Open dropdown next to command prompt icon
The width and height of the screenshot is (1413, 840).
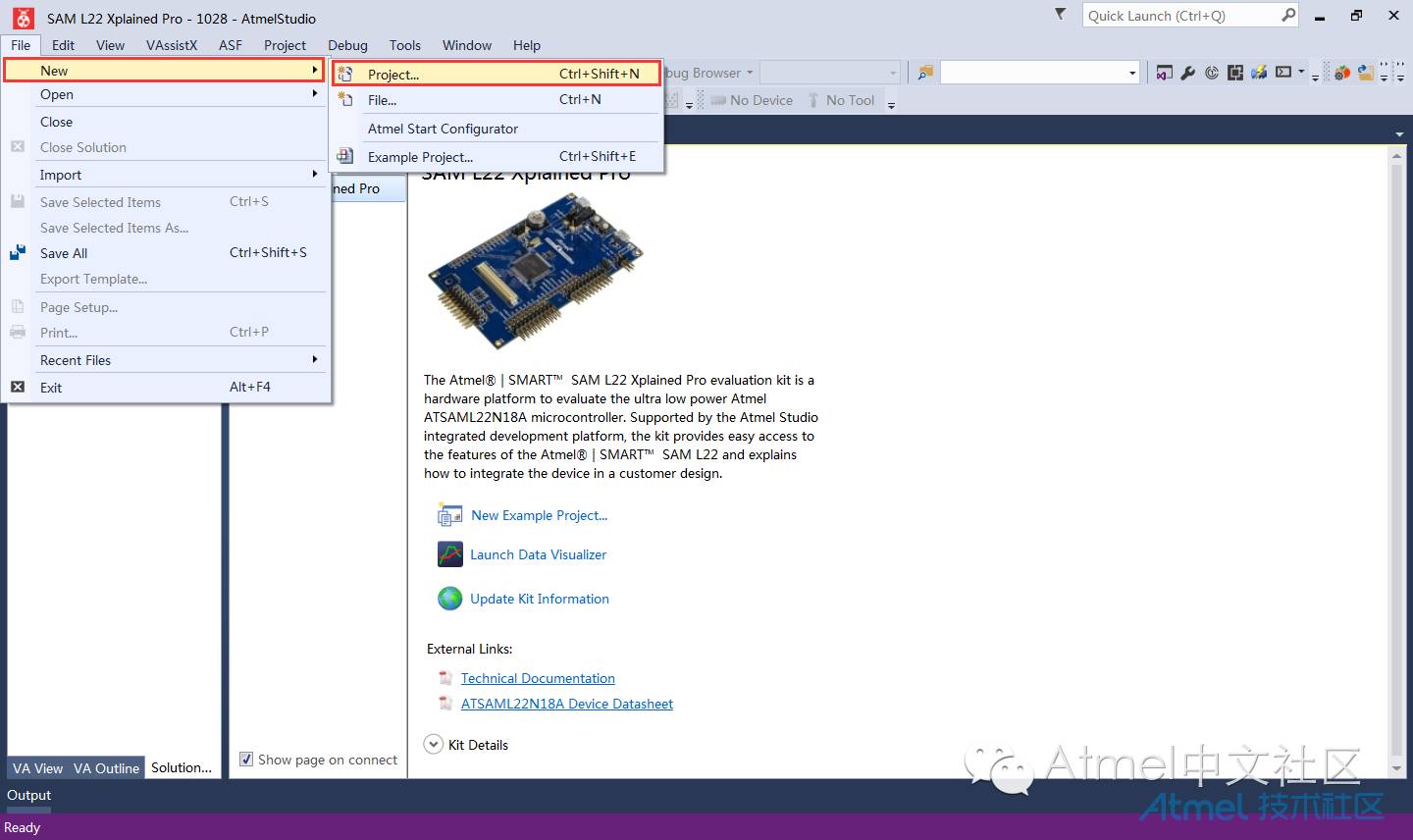click(1301, 73)
